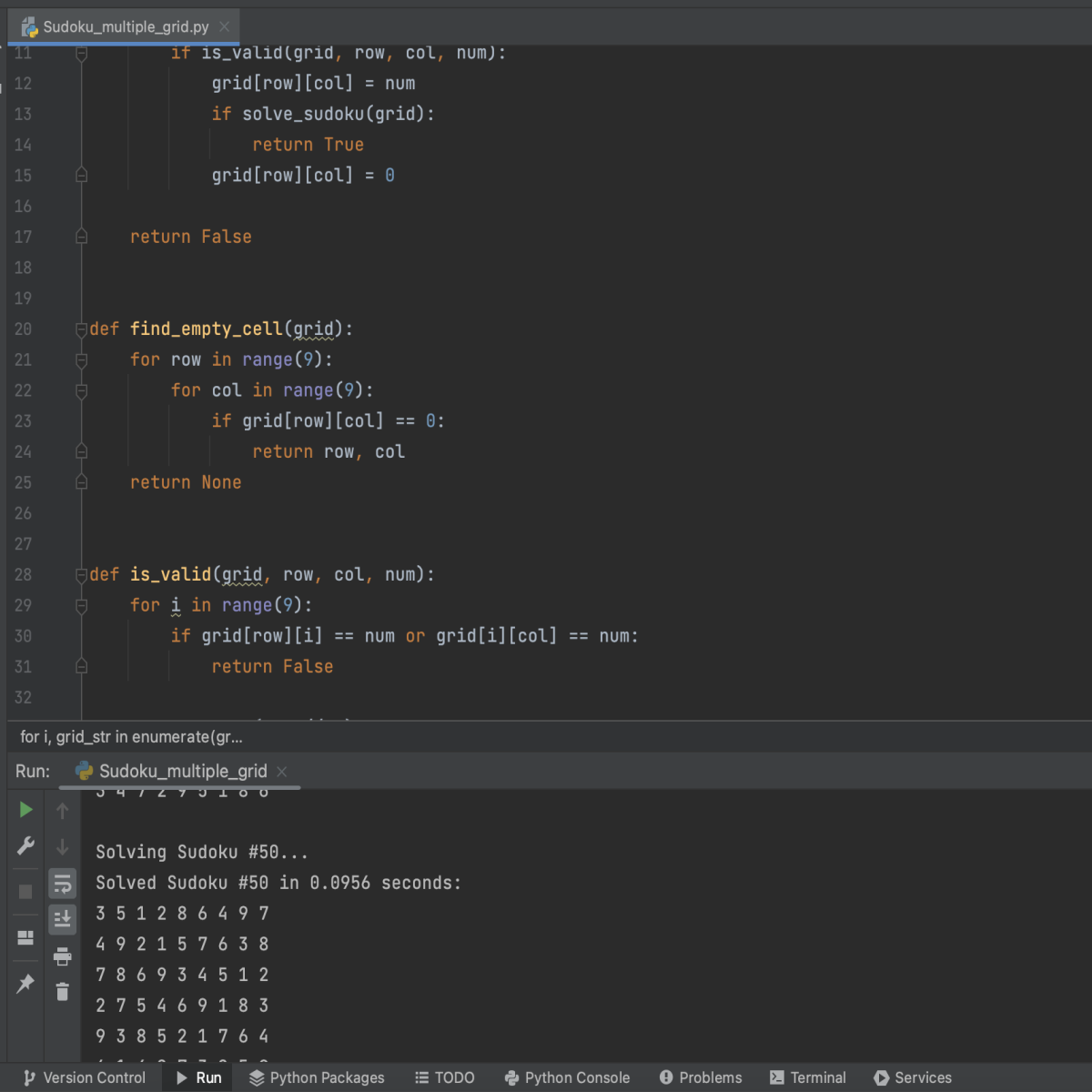
Task: Click line number 16 in the gutter
Action: [23, 207]
